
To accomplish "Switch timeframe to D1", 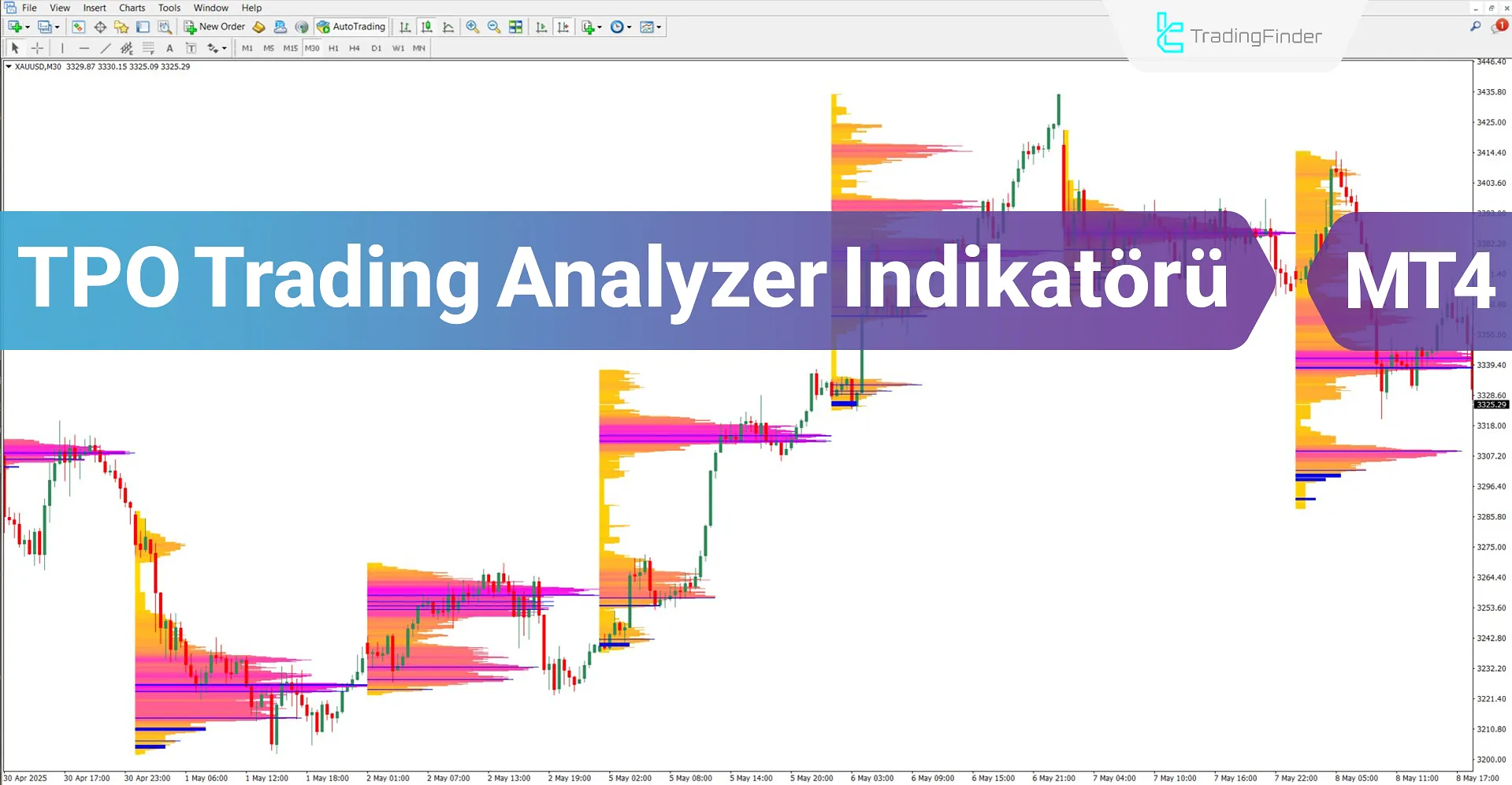I will click(x=377, y=48).
